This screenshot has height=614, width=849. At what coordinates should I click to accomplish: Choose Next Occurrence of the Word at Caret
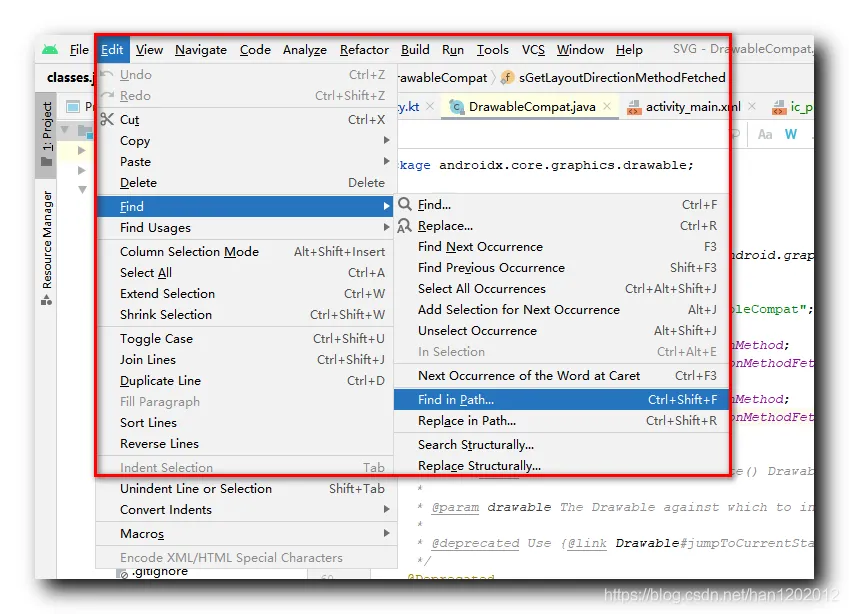click(561, 376)
